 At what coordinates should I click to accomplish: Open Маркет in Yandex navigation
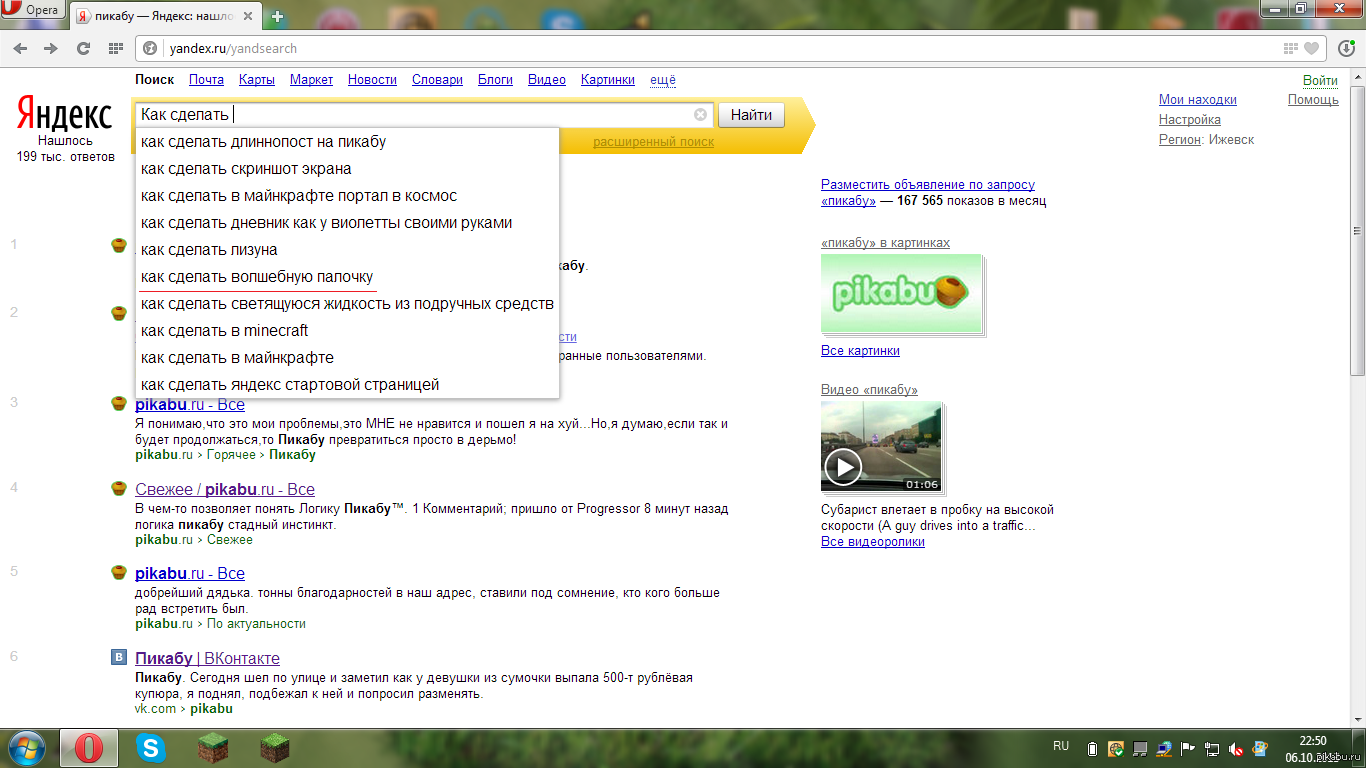point(311,80)
